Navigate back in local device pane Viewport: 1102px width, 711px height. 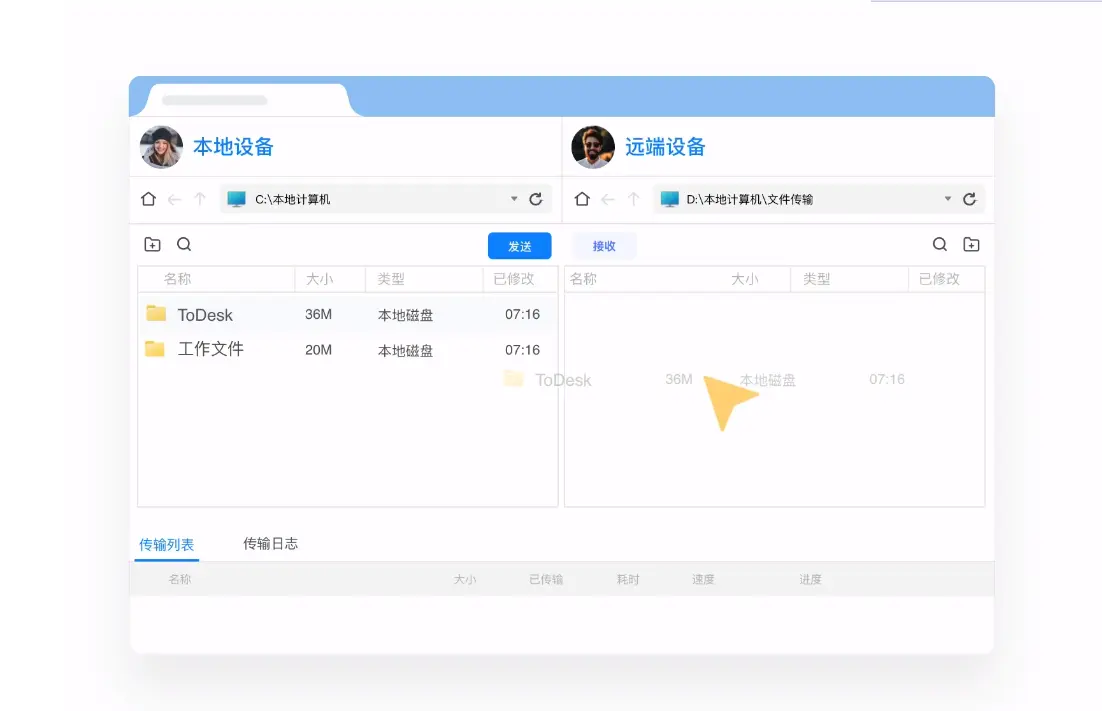(x=174, y=200)
